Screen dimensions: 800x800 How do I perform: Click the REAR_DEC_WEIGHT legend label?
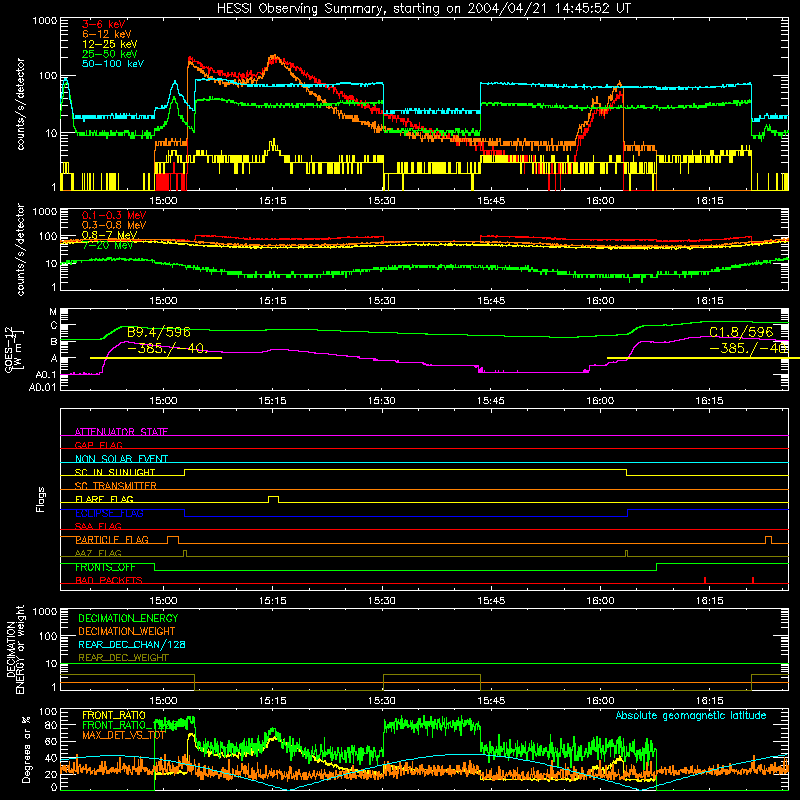(x=123, y=658)
